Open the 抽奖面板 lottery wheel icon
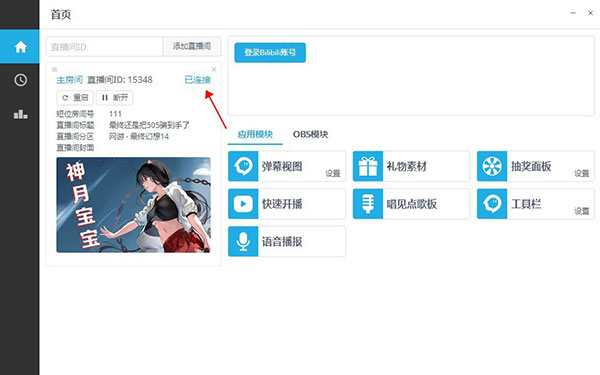This screenshot has height=375, width=600. pyautogui.click(x=492, y=166)
